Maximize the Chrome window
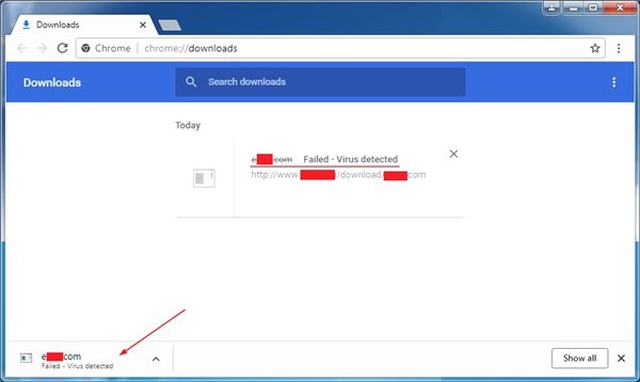Viewport: 640px width, 382px height. 593,7
